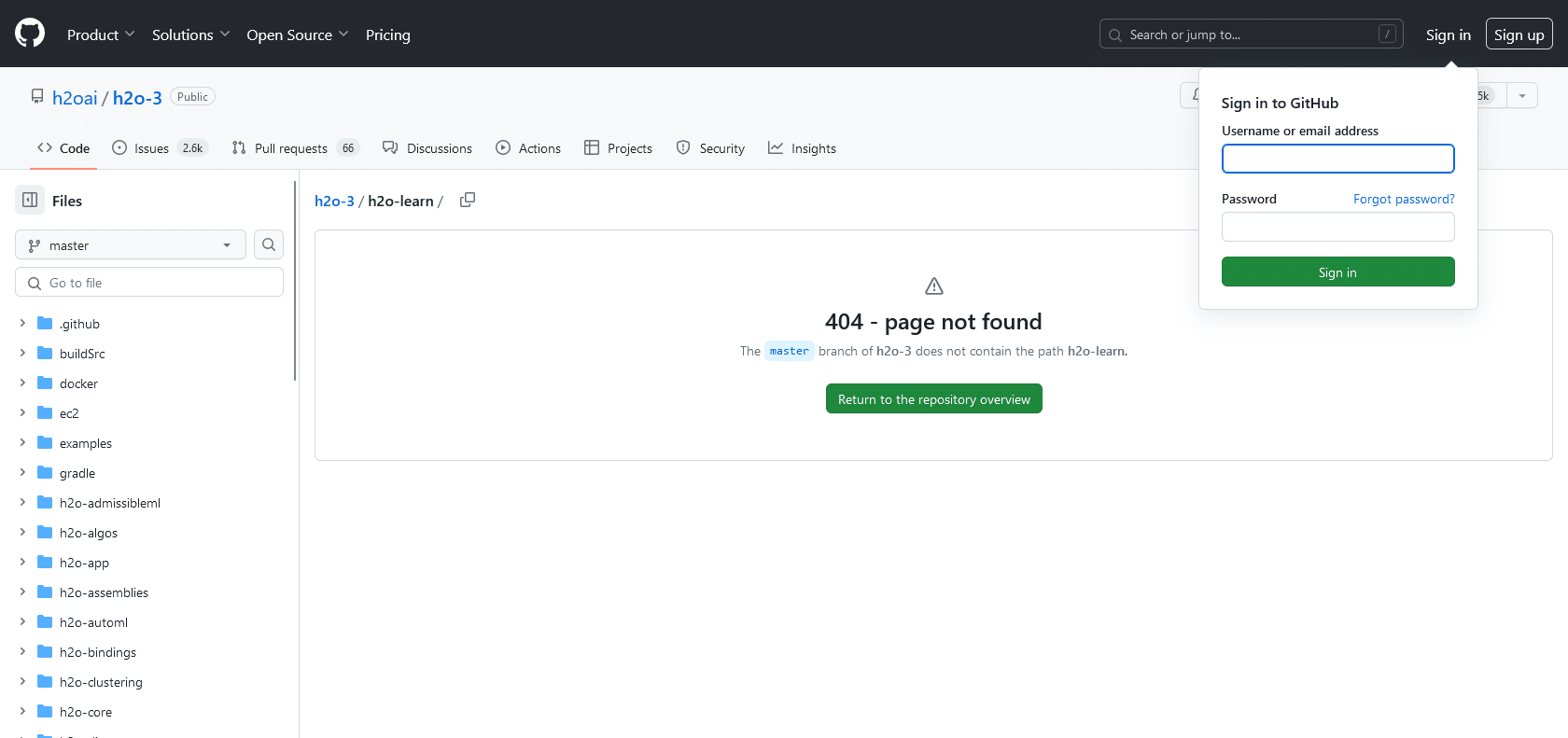The width and height of the screenshot is (1568, 738).
Task: Open the Solutions menu dropdown
Action: (190, 35)
